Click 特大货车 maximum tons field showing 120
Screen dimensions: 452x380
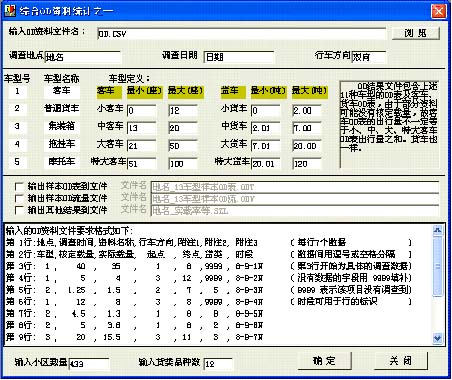pos(307,163)
